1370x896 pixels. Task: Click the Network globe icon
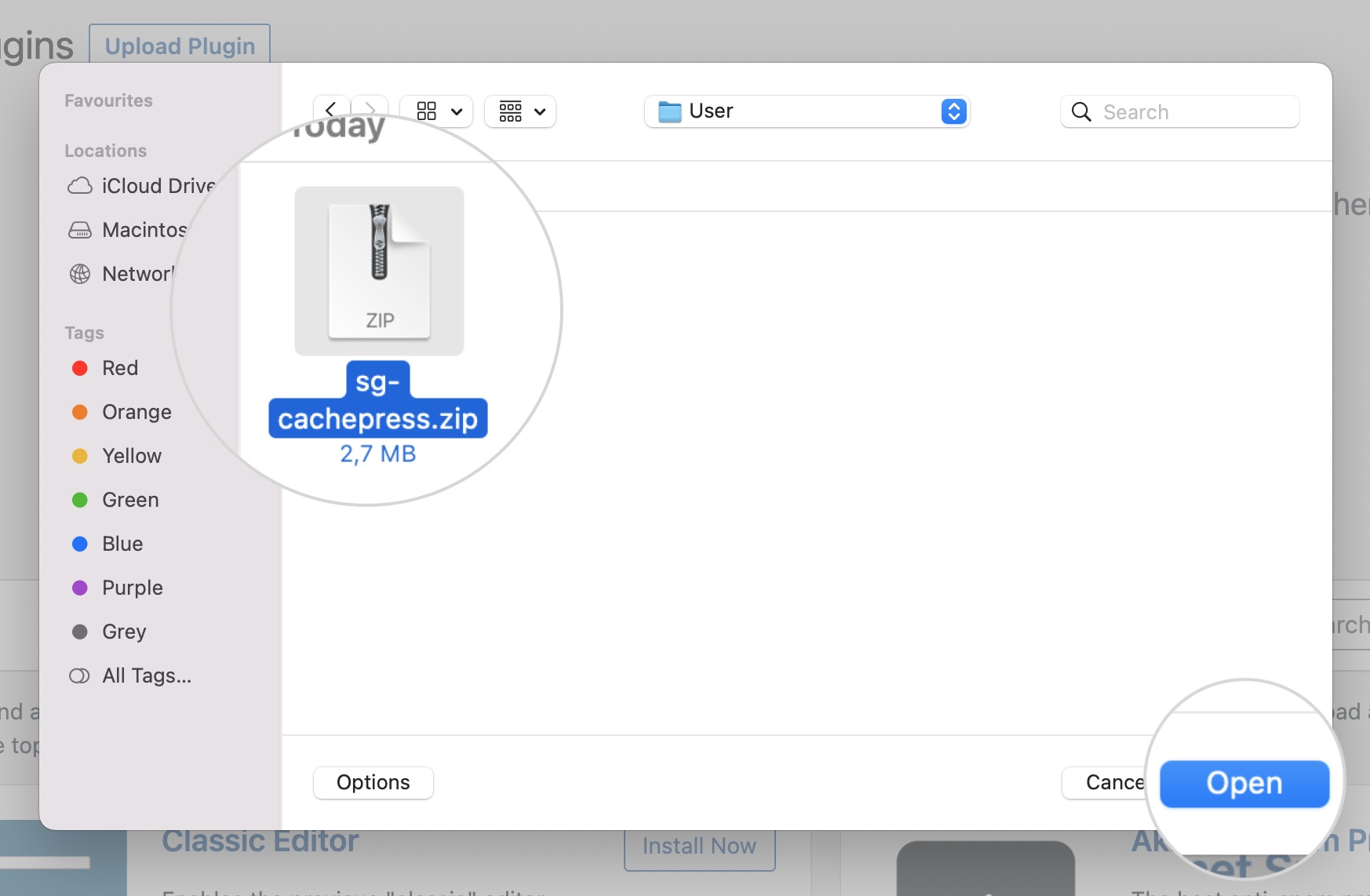pos(80,274)
